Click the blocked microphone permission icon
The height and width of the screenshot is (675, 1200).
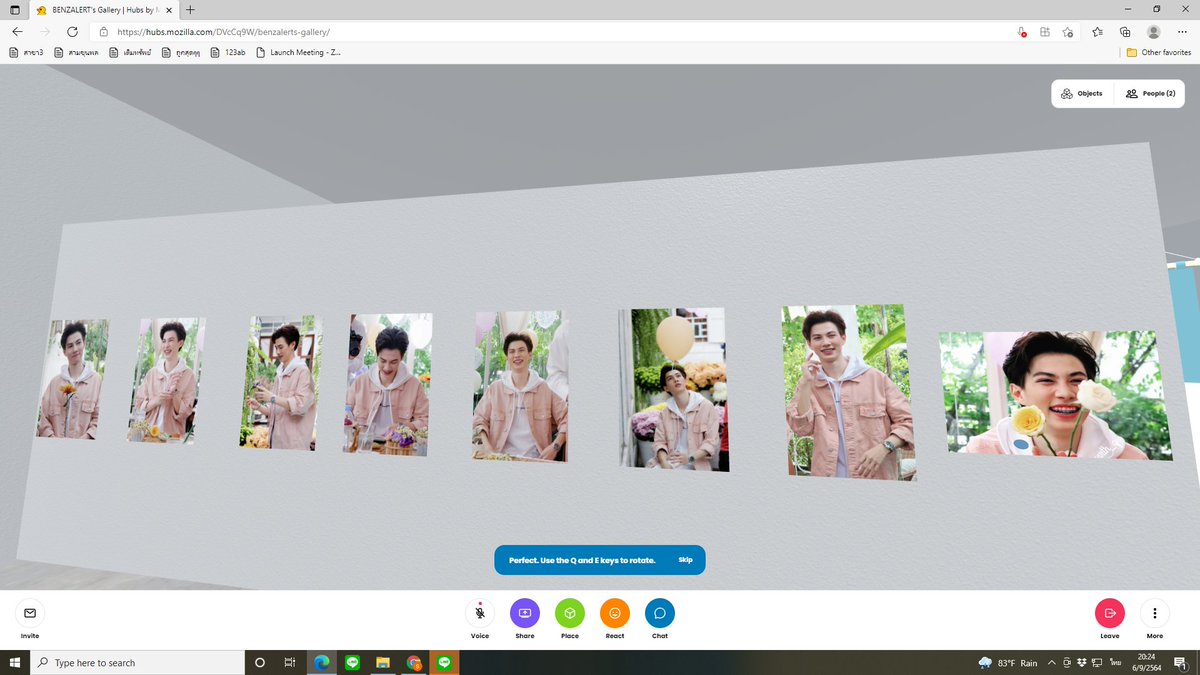[x=1021, y=31]
